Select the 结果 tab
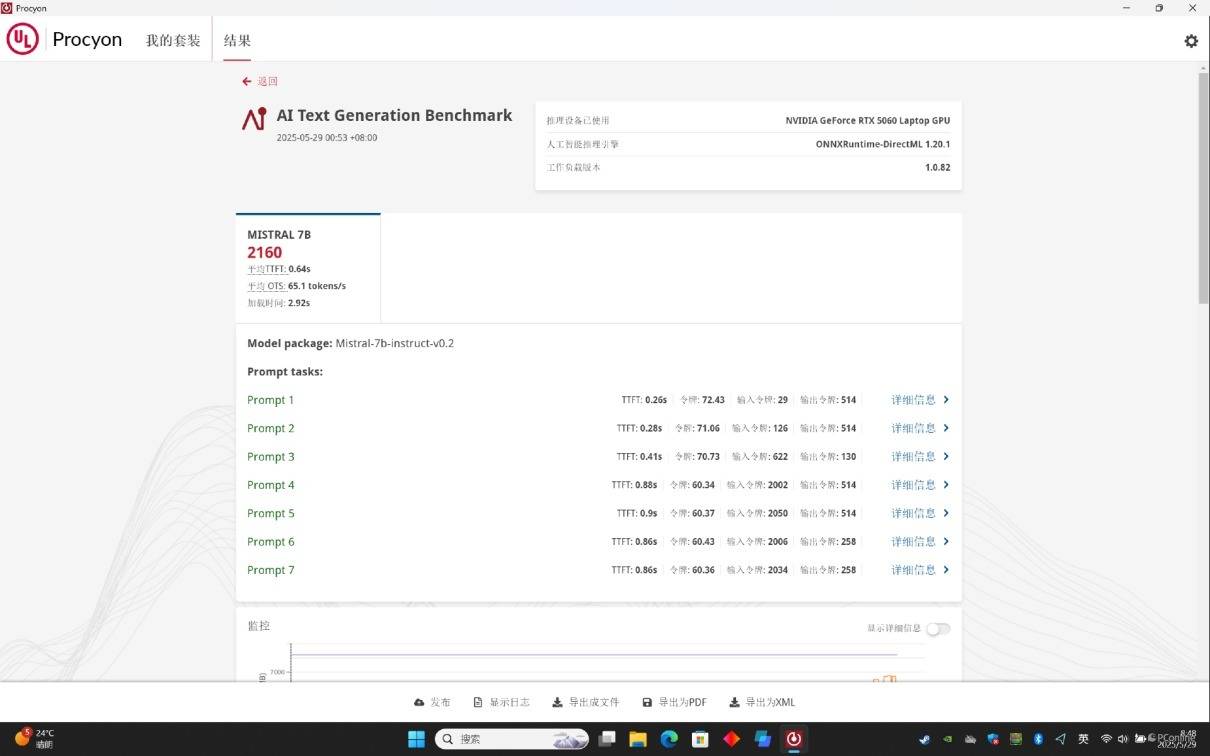This screenshot has width=1210, height=756. [237, 41]
